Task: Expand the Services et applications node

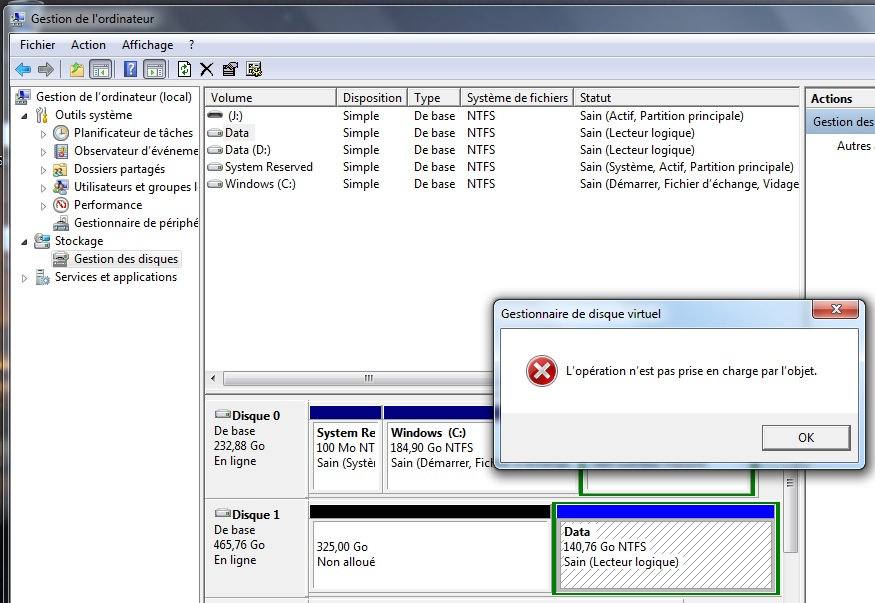Action: 25,278
